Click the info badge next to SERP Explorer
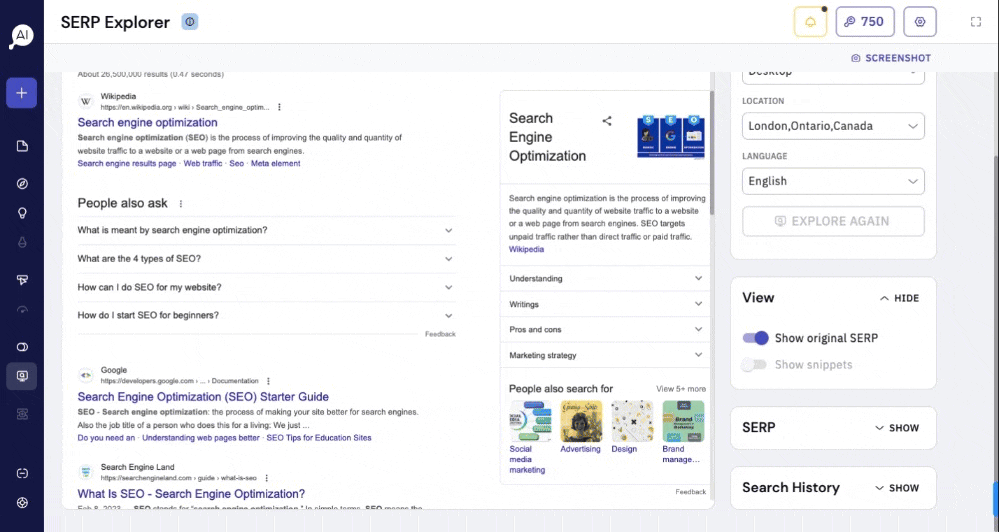 point(190,22)
